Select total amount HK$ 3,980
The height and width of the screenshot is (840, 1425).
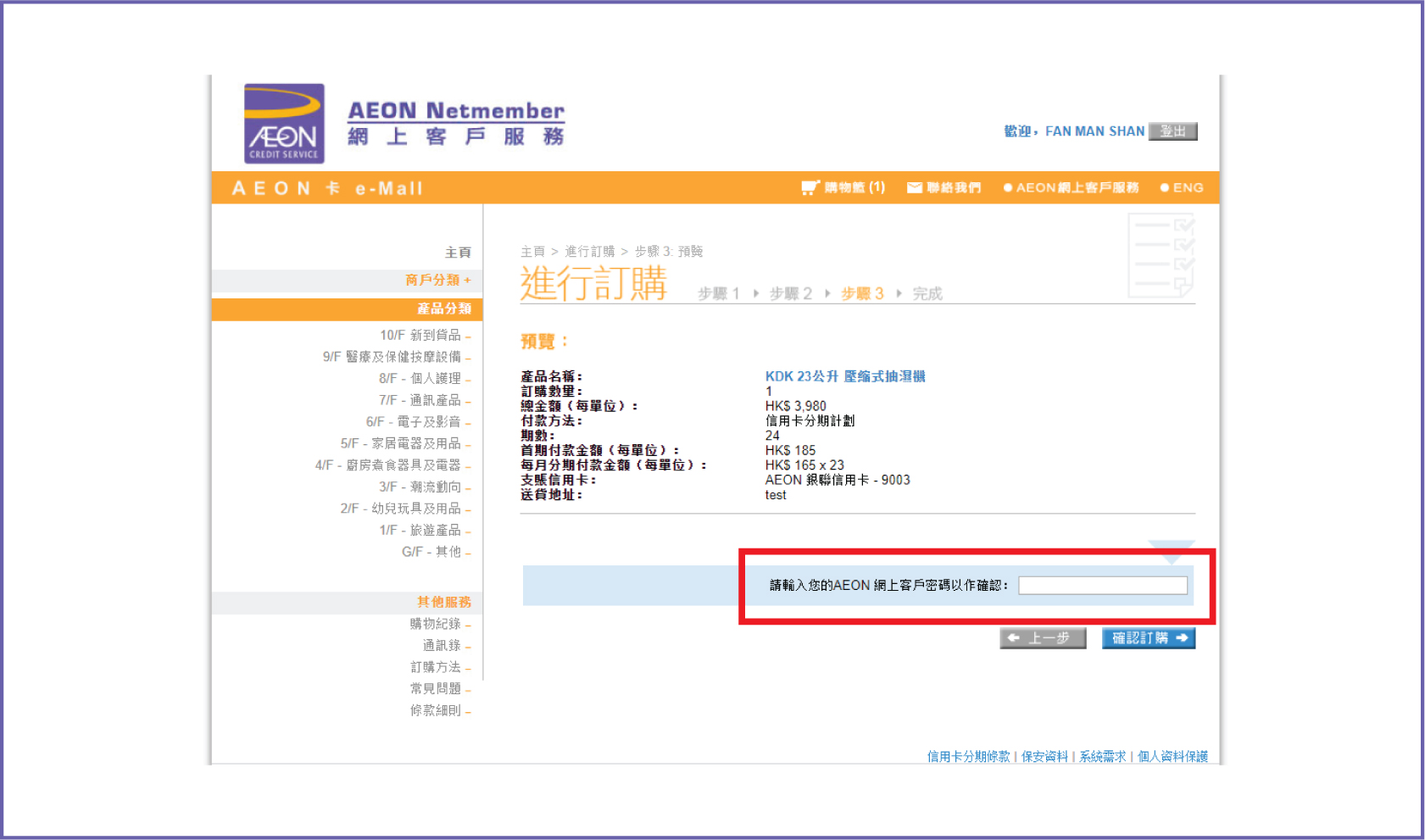click(796, 406)
